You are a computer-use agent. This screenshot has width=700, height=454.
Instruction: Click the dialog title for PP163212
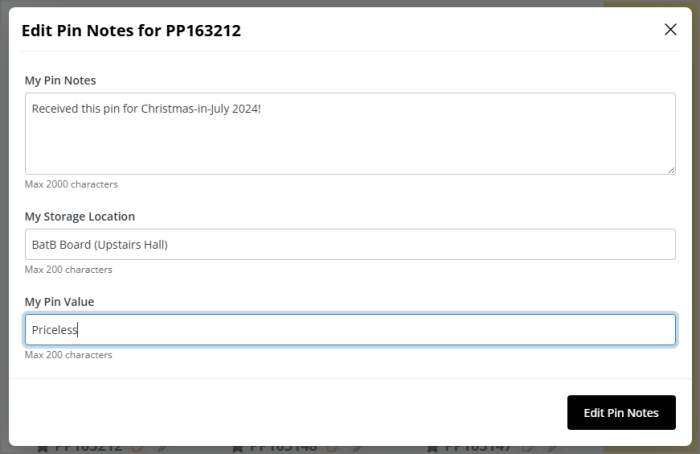point(131,30)
